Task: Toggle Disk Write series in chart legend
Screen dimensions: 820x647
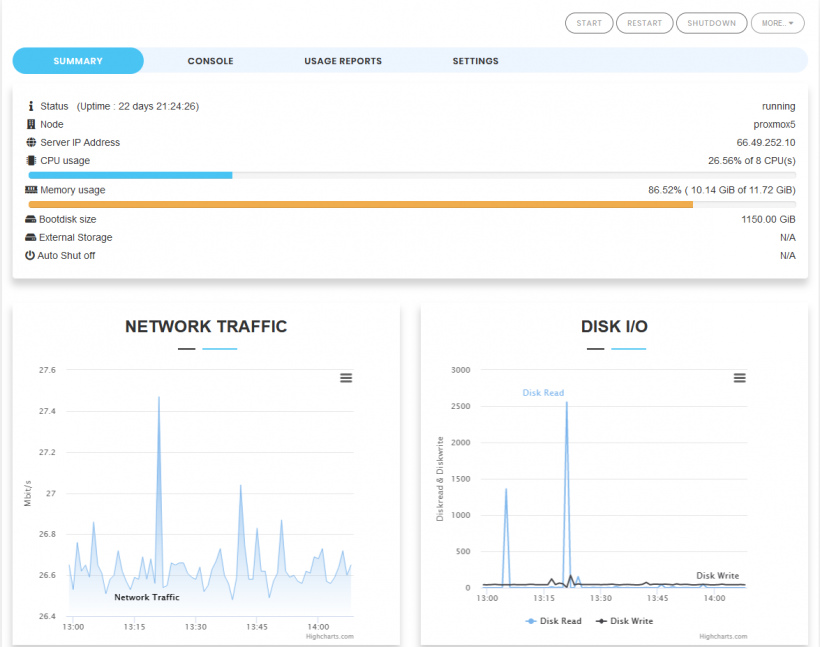Action: coord(624,621)
